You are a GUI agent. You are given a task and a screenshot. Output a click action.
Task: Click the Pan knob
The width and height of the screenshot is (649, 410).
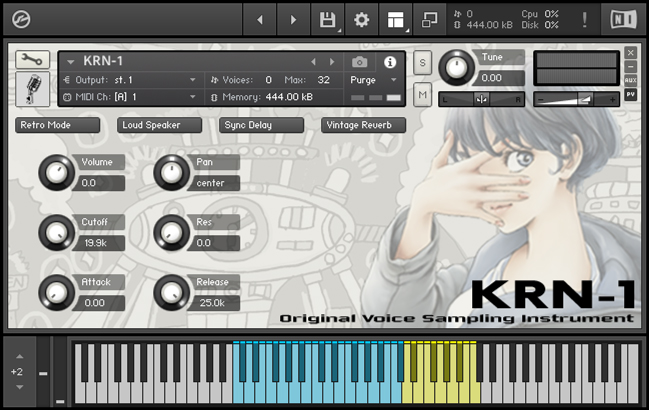point(171,173)
